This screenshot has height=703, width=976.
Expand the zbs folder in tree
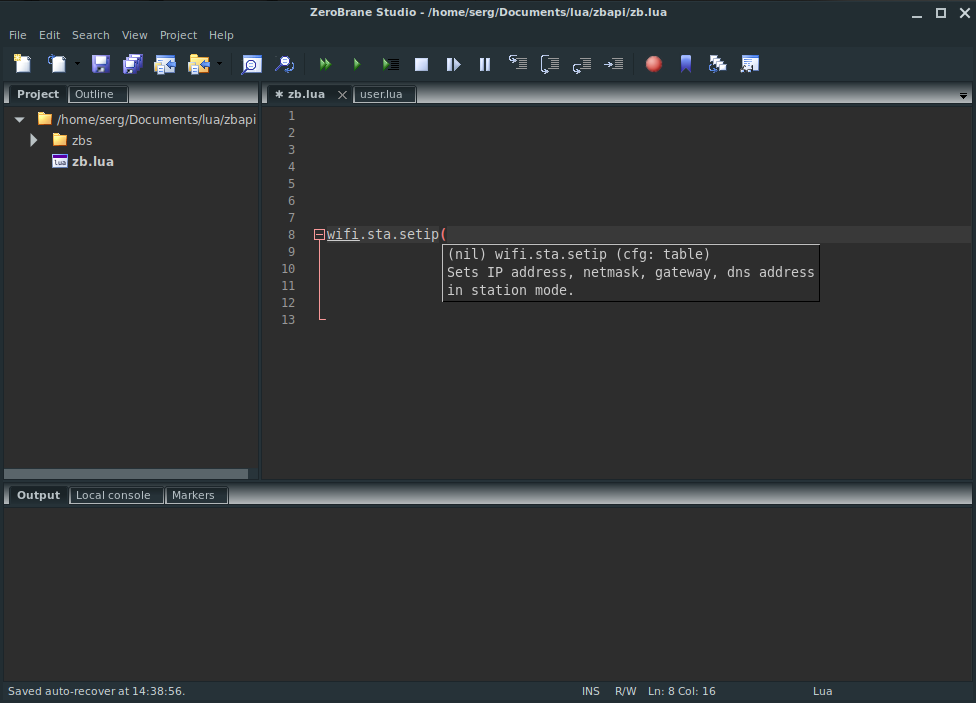(x=34, y=140)
